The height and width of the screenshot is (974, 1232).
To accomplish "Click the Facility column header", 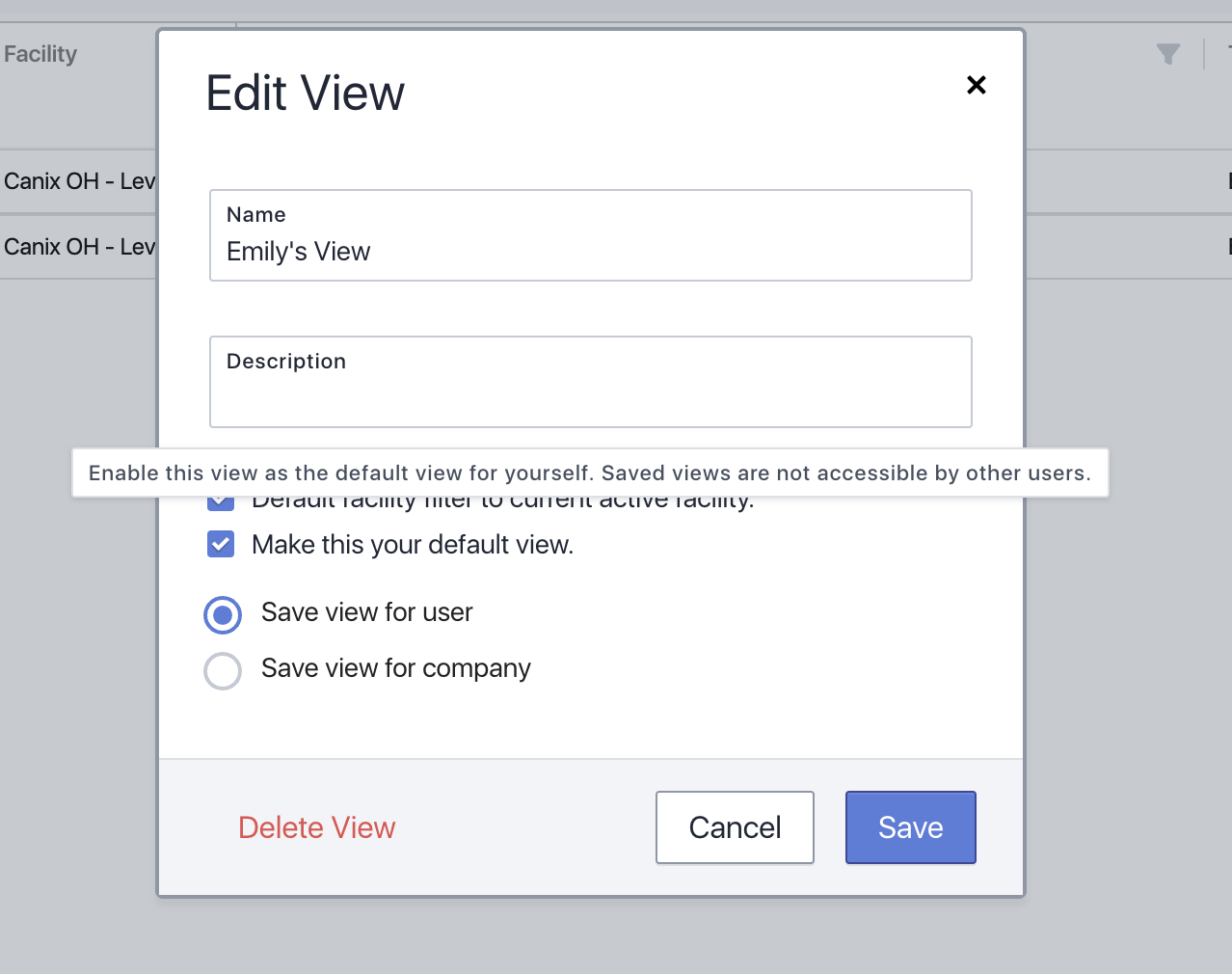I will click(x=40, y=54).
